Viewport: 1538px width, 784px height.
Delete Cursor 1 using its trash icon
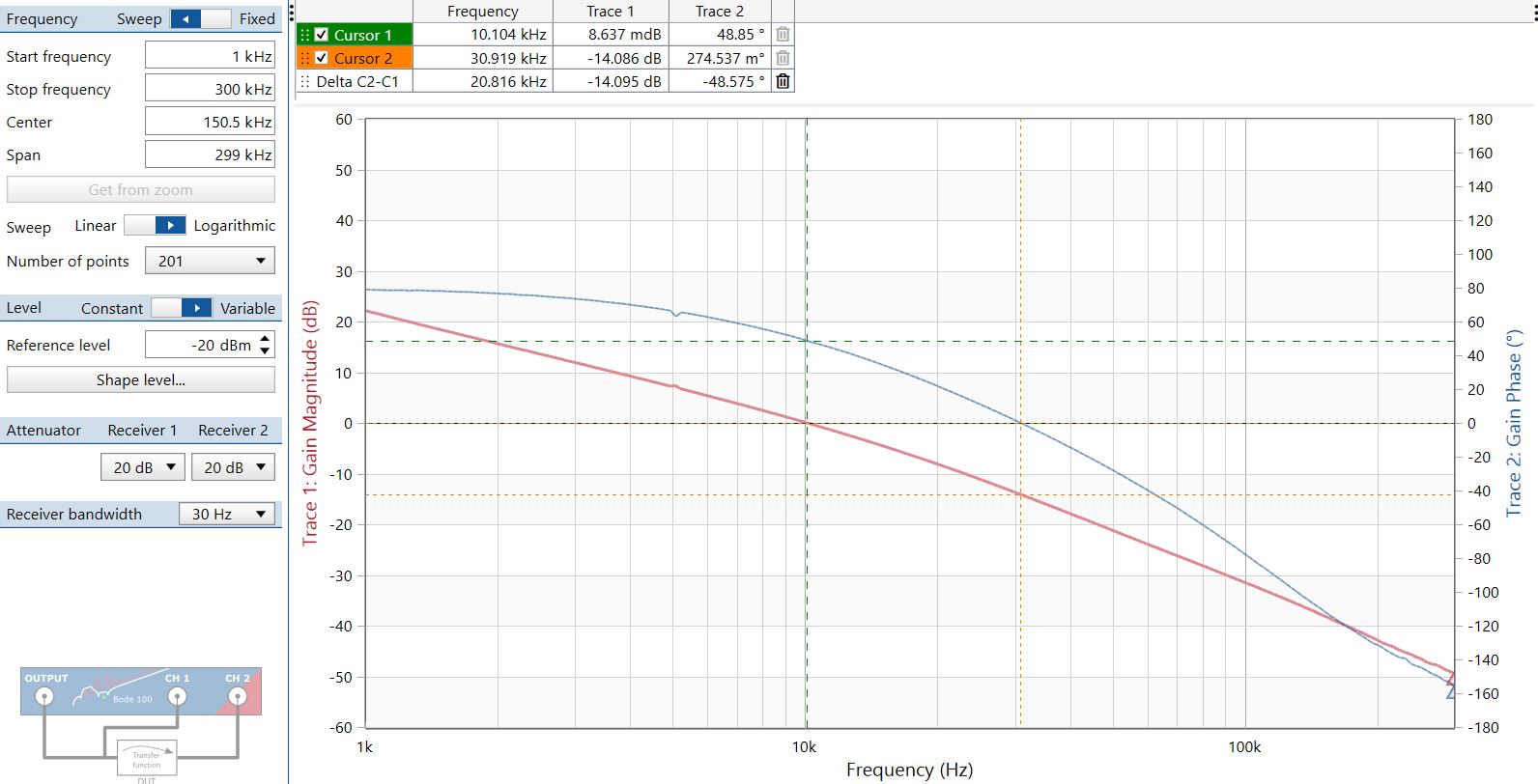click(x=783, y=34)
